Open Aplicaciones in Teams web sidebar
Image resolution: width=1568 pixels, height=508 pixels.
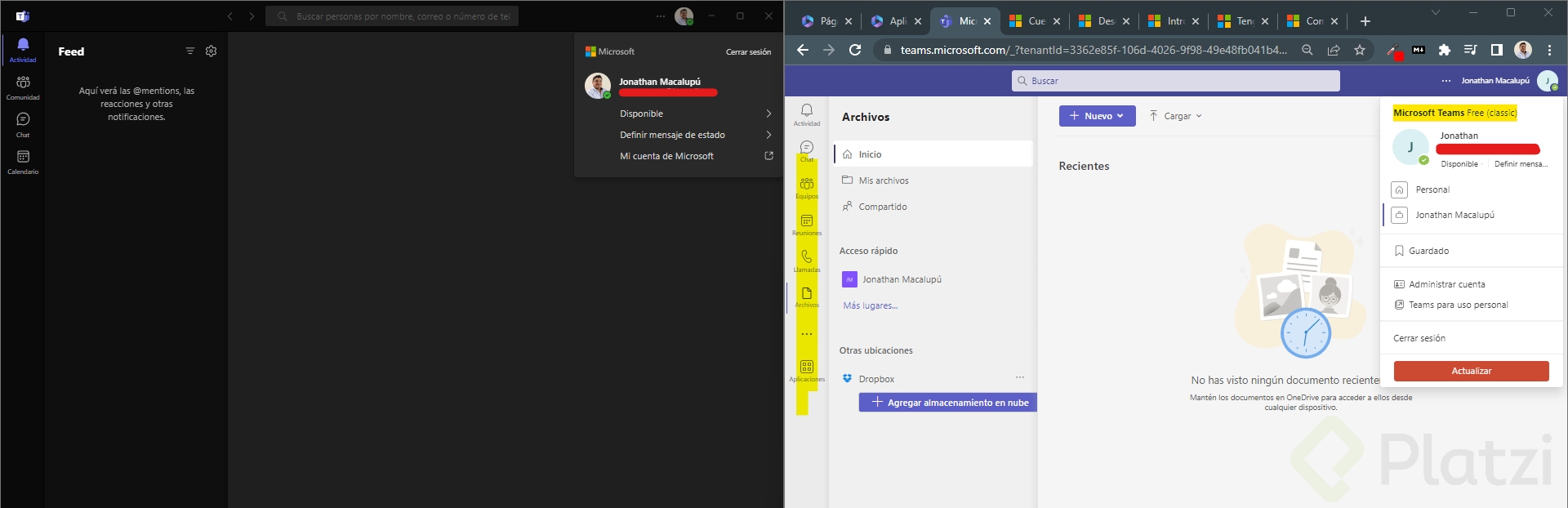[x=807, y=371]
